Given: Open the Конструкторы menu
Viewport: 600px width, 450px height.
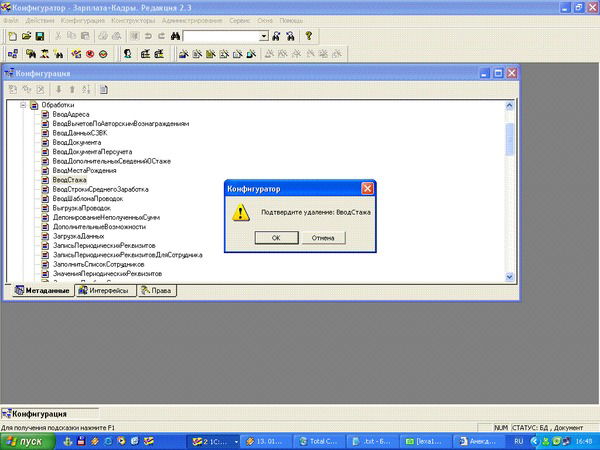Looking at the screenshot, I should [128, 20].
